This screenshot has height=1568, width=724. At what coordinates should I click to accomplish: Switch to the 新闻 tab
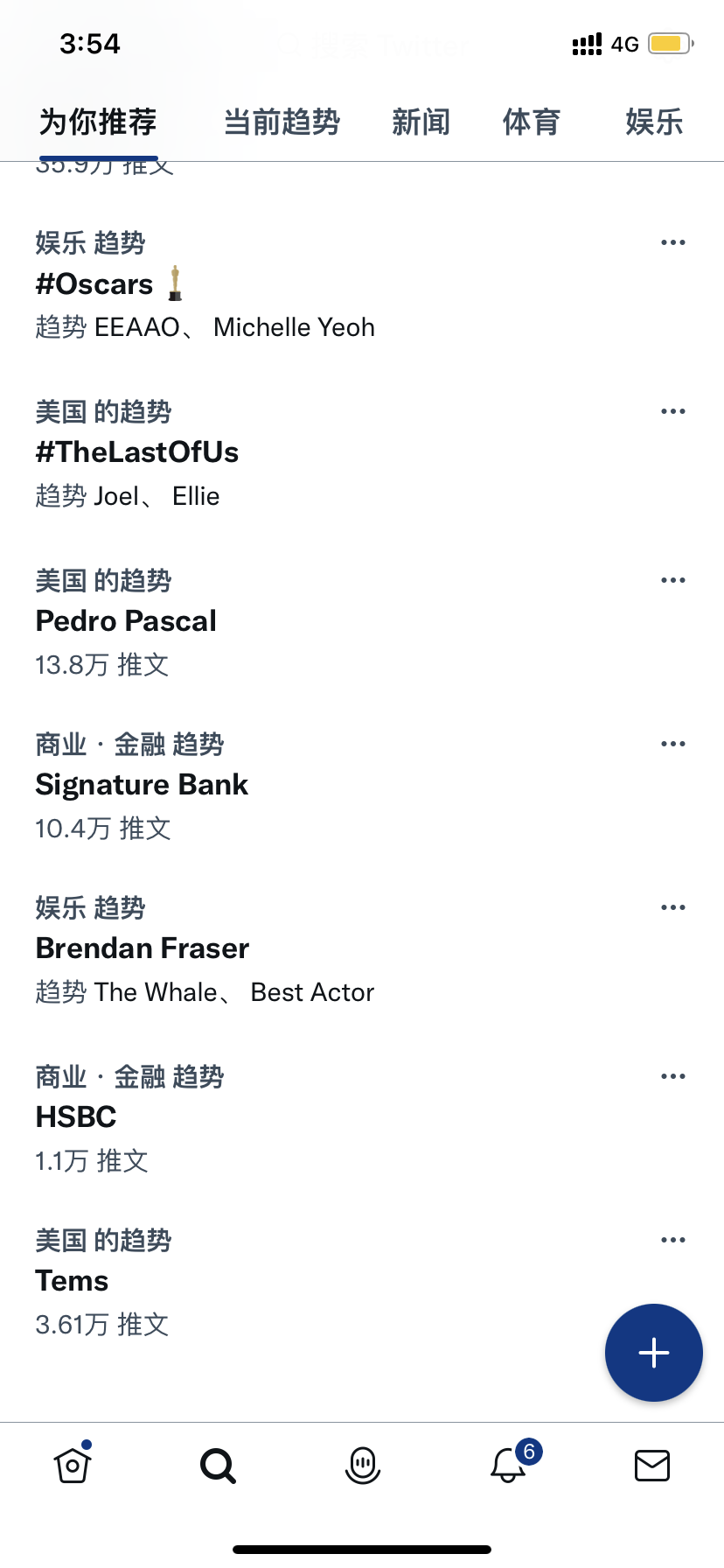click(421, 122)
